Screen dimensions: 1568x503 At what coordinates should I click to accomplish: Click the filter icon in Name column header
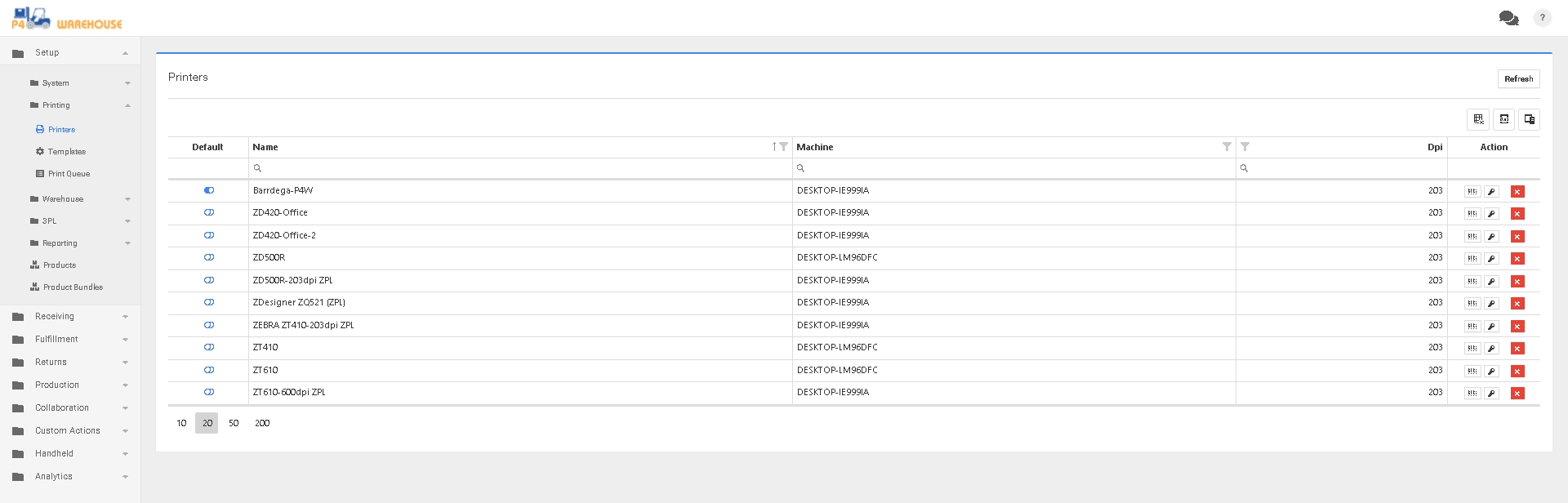[x=783, y=147]
